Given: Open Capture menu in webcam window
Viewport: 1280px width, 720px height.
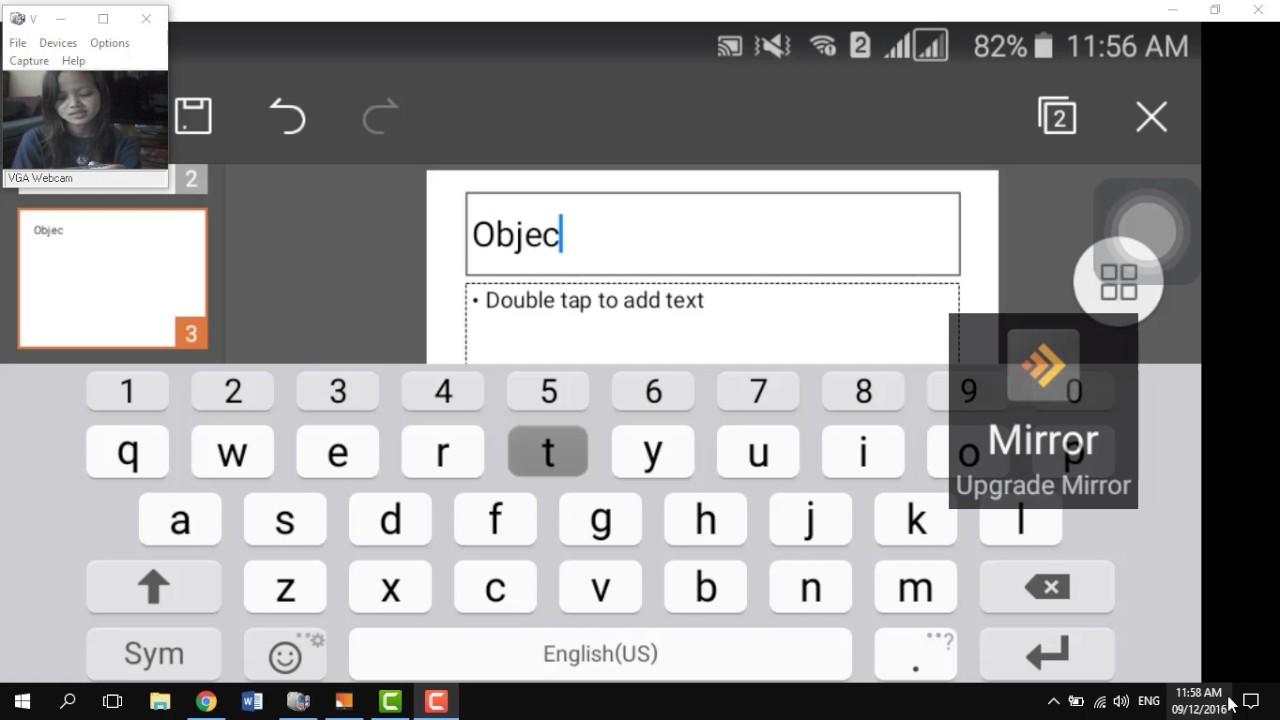Looking at the screenshot, I should pyautogui.click(x=29, y=61).
